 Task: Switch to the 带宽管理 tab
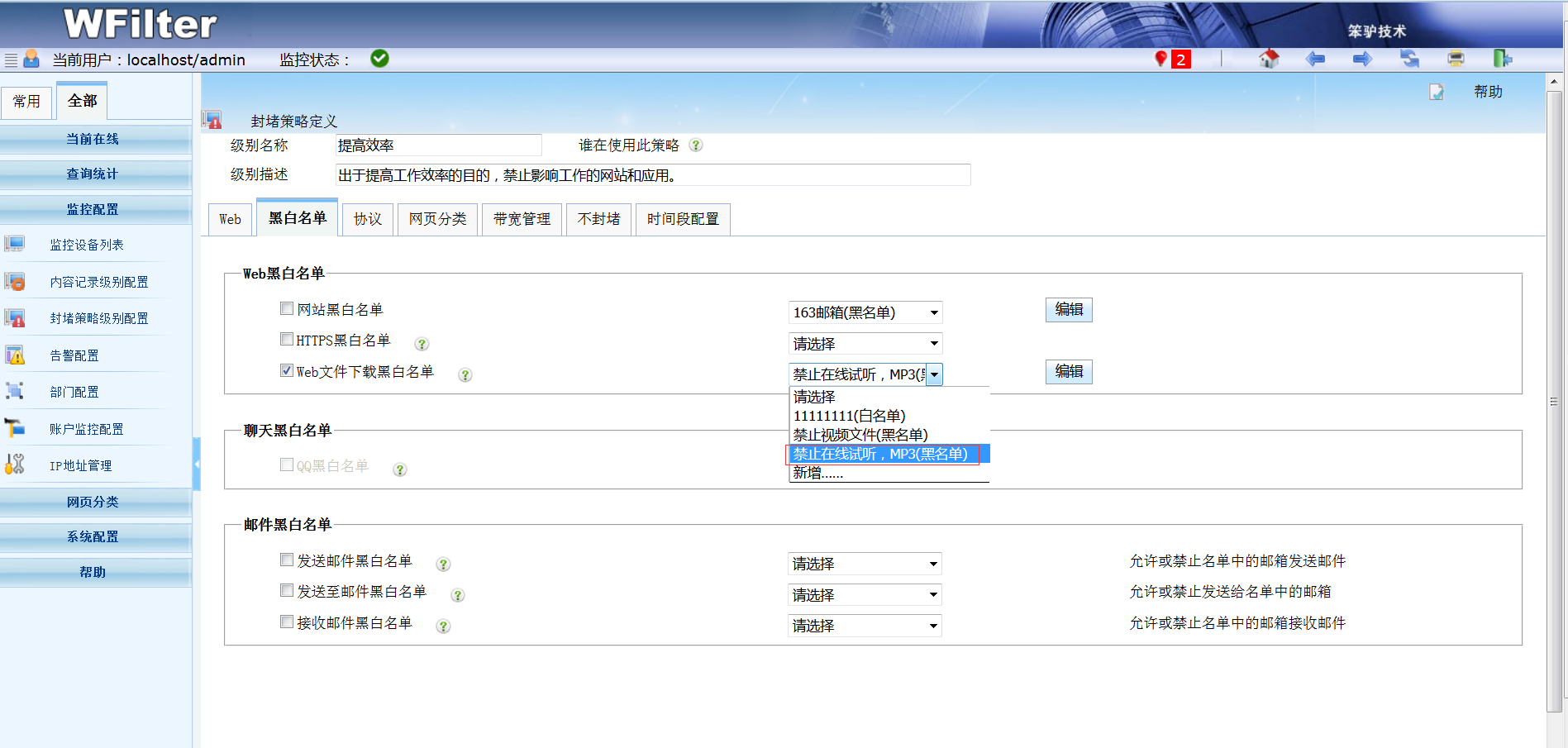coord(522,219)
